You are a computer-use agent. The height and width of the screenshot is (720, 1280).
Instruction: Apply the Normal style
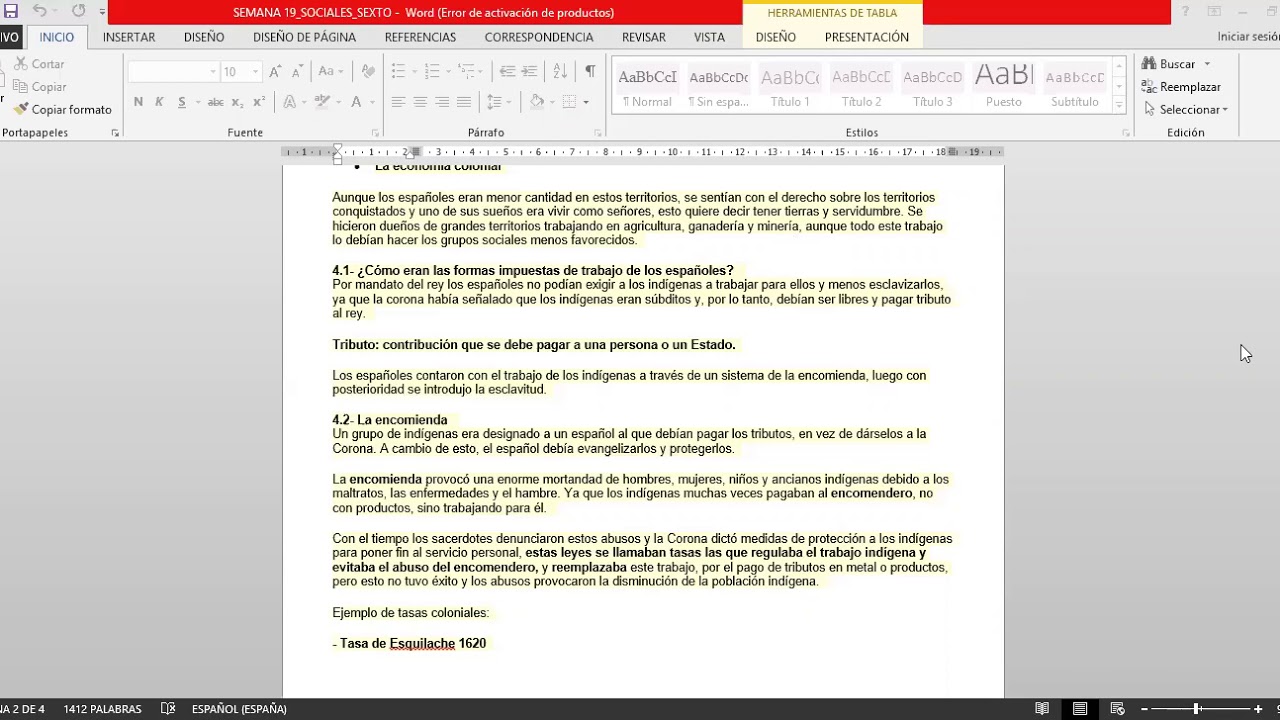647,86
